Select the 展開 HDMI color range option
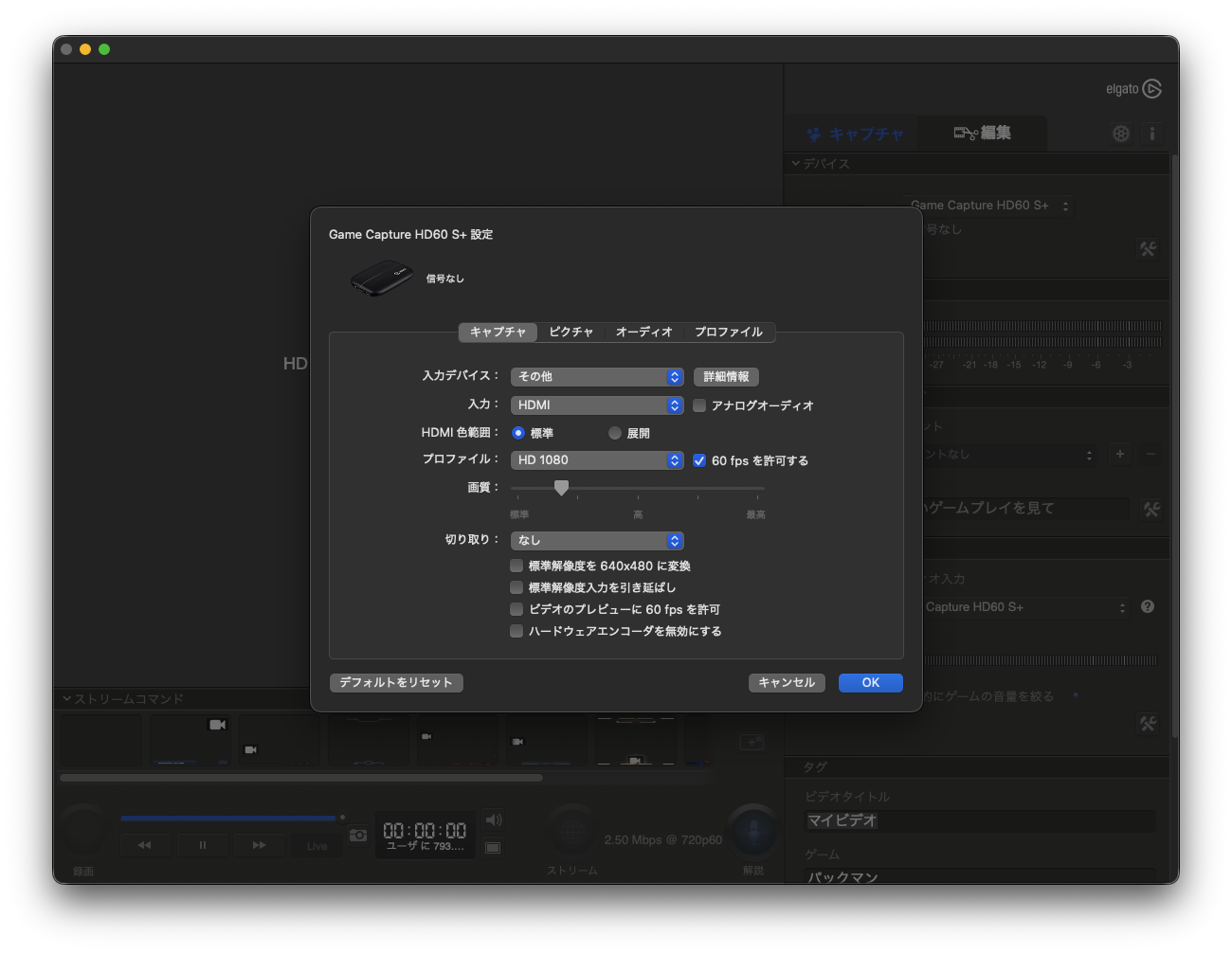Image resolution: width=1232 pixels, height=954 pixels. (x=615, y=433)
